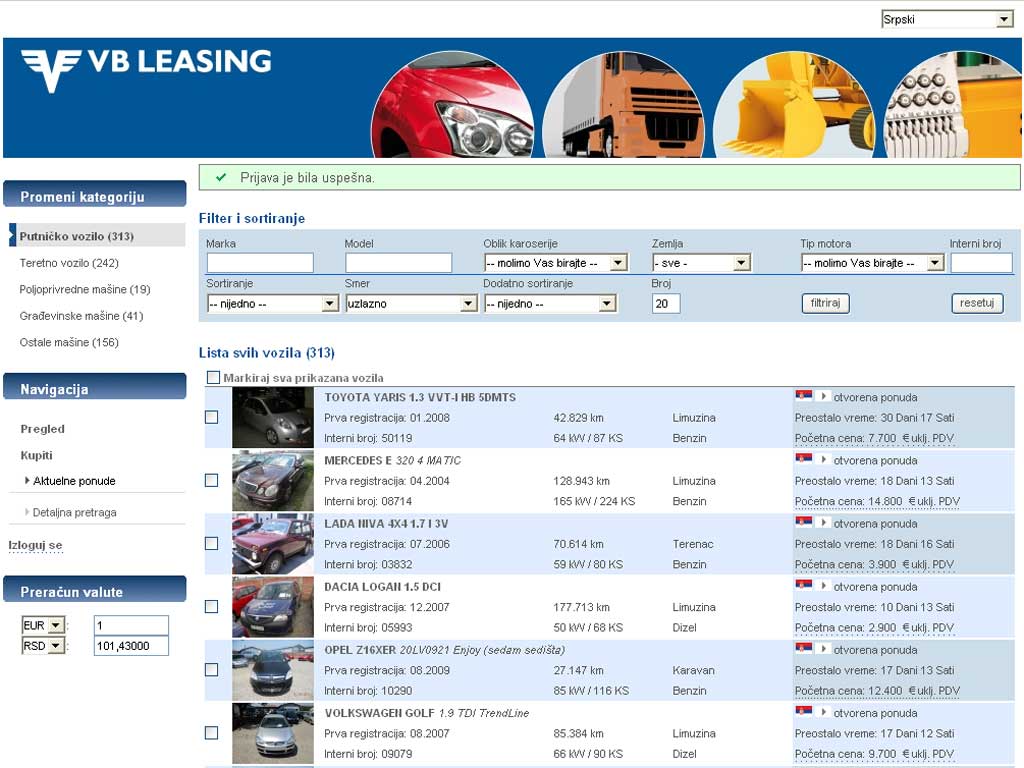Click the 'resetuj' button

(977, 303)
